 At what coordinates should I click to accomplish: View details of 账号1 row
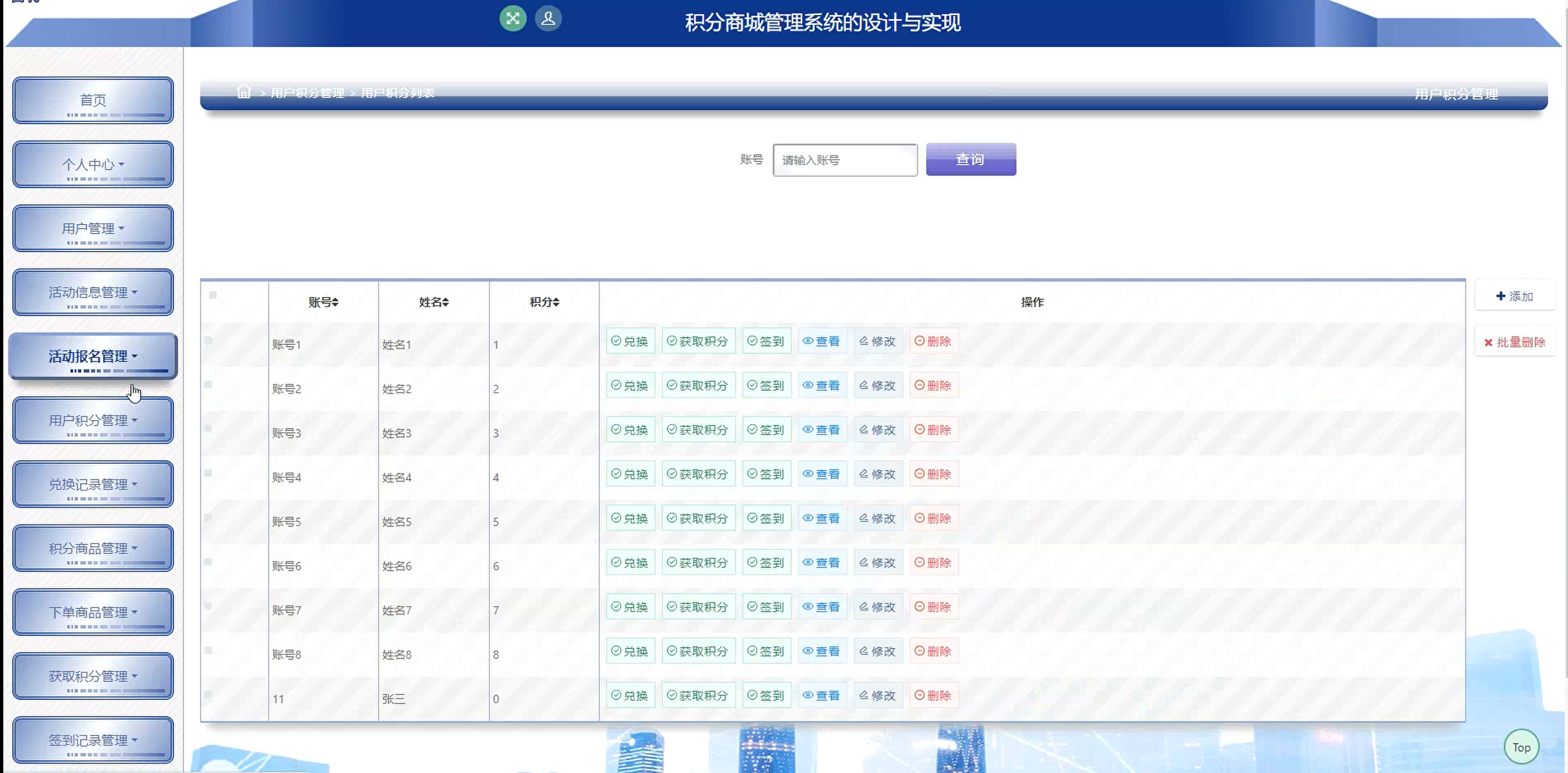(822, 341)
